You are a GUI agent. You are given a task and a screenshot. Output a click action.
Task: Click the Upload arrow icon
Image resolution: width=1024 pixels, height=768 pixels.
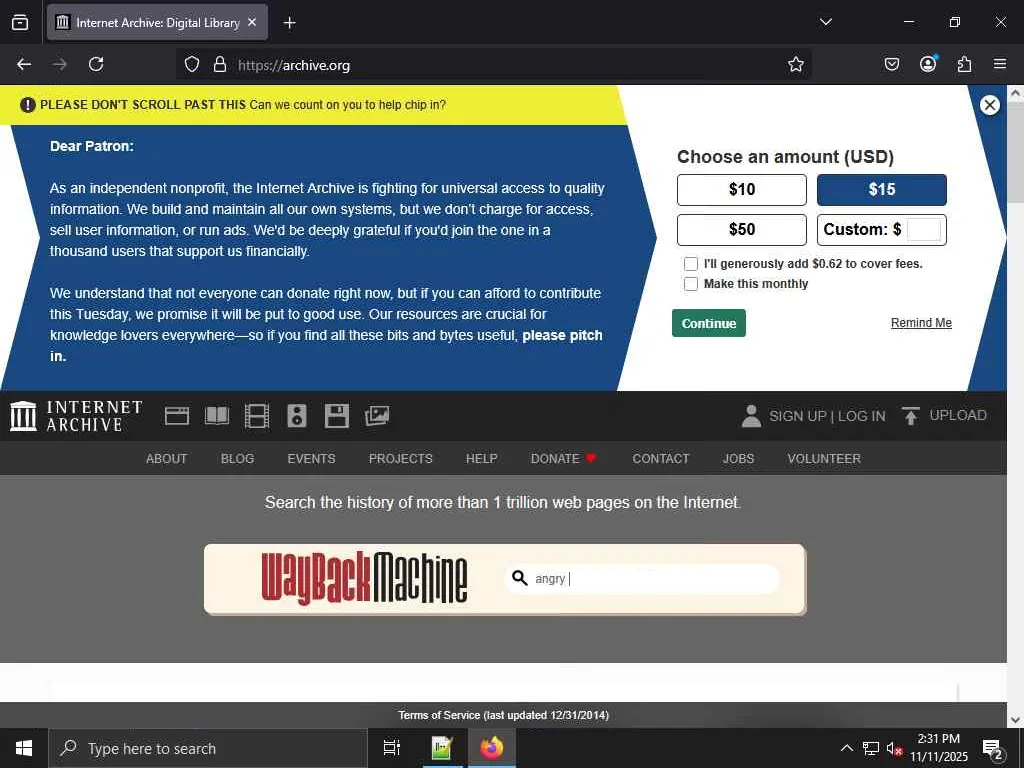click(x=910, y=416)
